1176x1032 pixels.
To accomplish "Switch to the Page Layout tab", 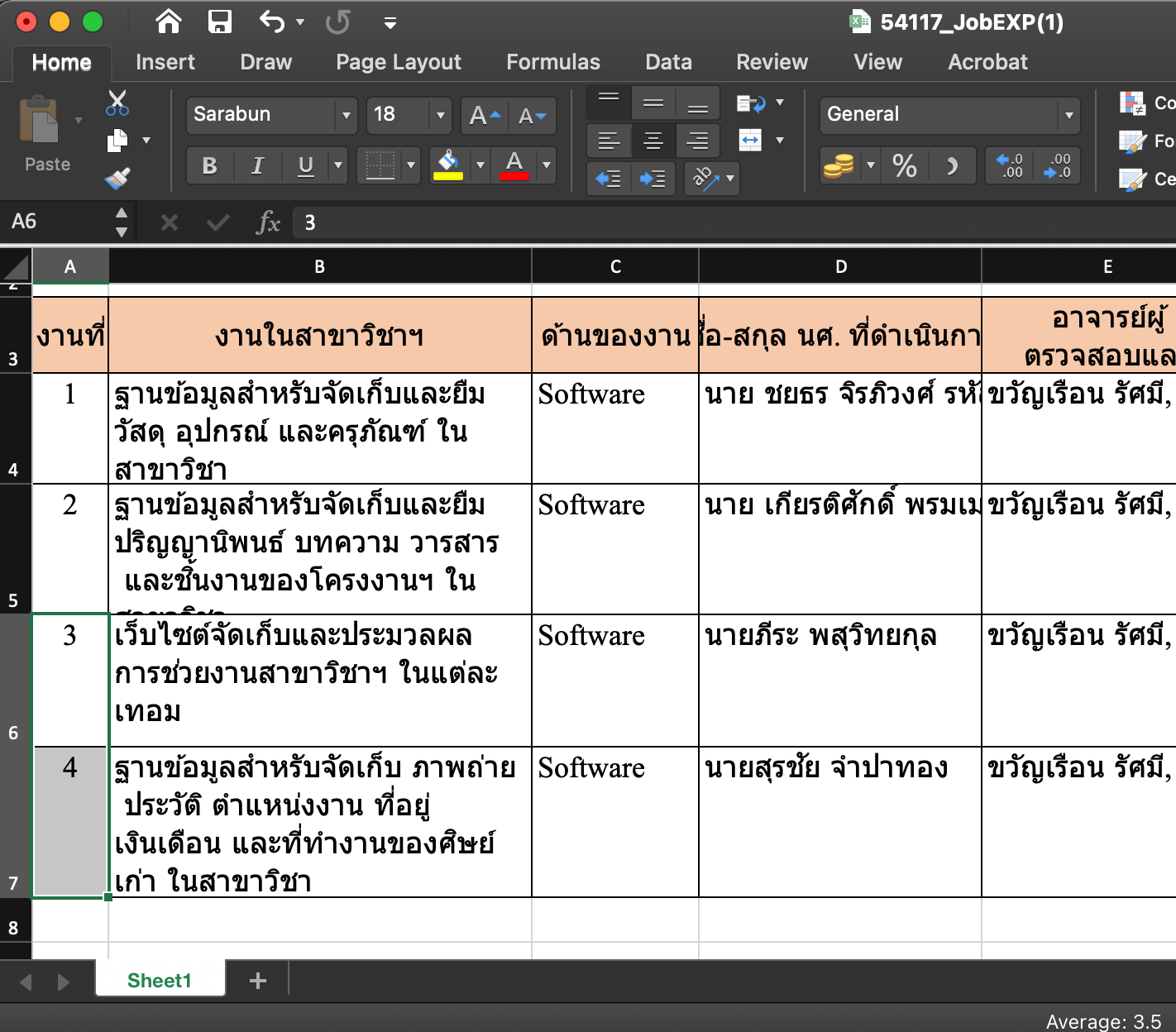I will click(398, 62).
